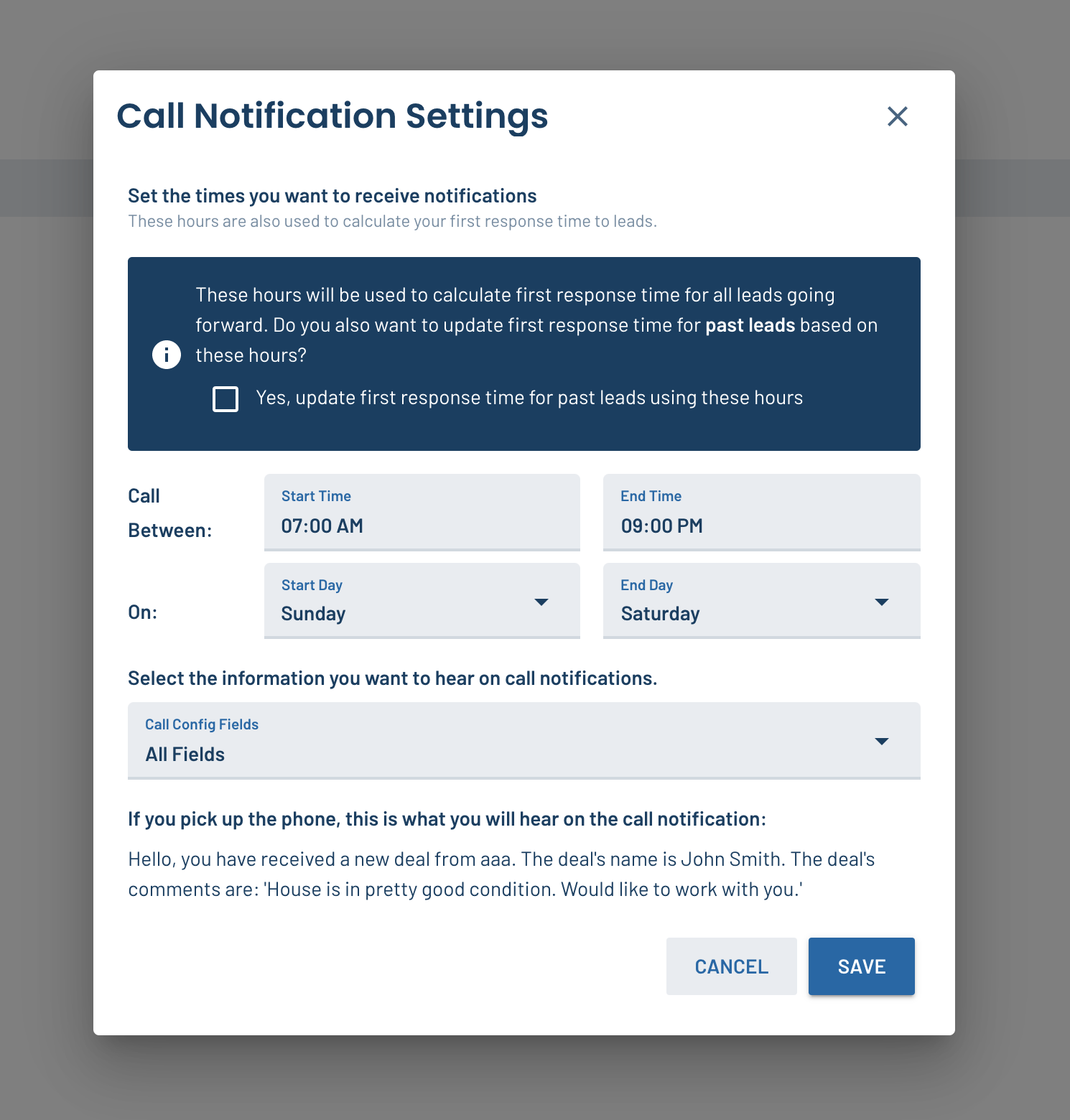Click the Sunday value in Start Day
The width and height of the screenshot is (1070, 1120).
pos(313,614)
